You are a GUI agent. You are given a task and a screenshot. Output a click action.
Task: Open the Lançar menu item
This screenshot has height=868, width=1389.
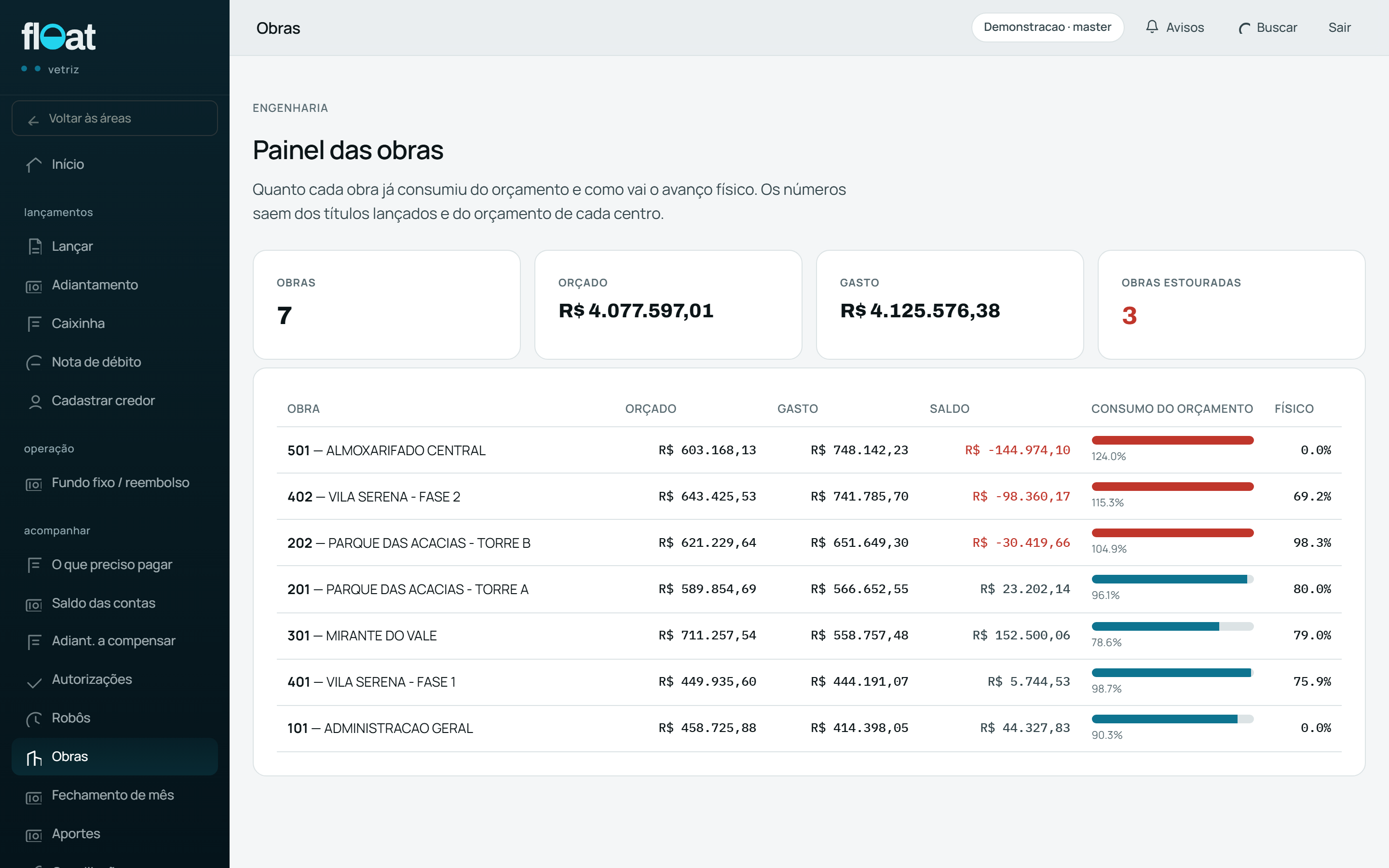coord(115,246)
